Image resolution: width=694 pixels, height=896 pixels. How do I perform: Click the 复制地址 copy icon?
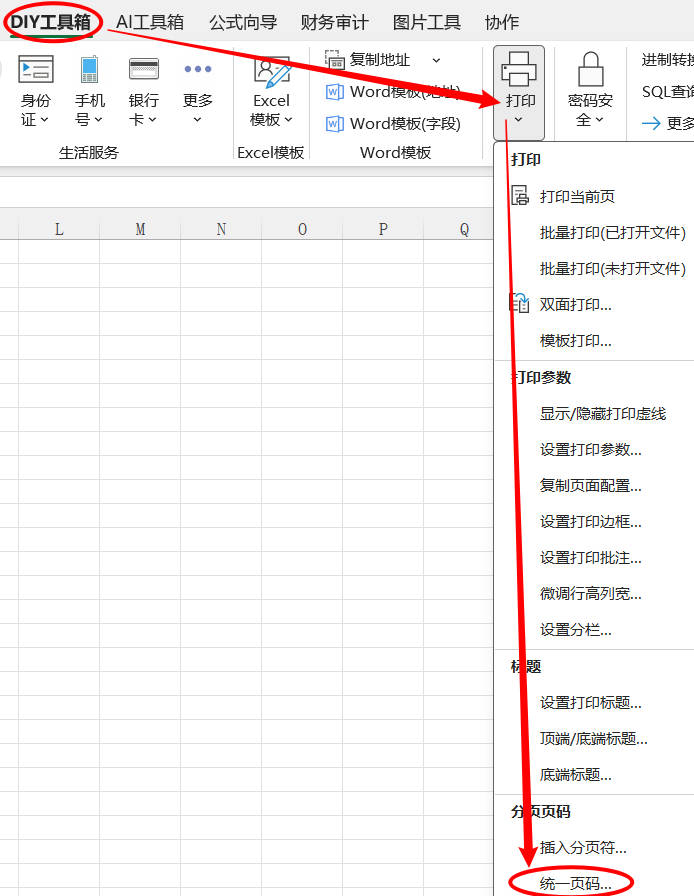(335, 60)
